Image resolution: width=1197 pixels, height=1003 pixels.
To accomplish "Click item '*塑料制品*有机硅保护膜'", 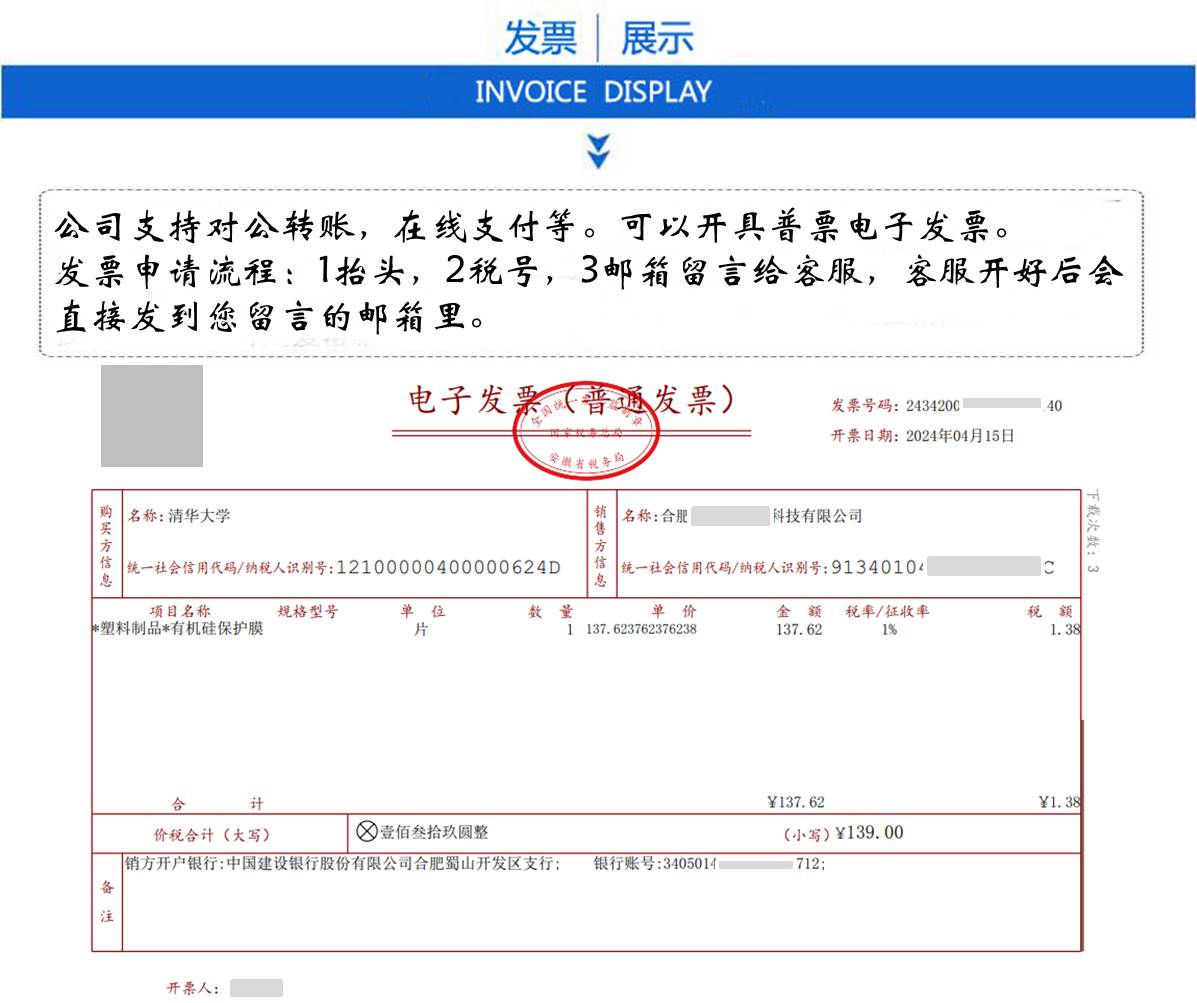I will (x=178, y=628).
